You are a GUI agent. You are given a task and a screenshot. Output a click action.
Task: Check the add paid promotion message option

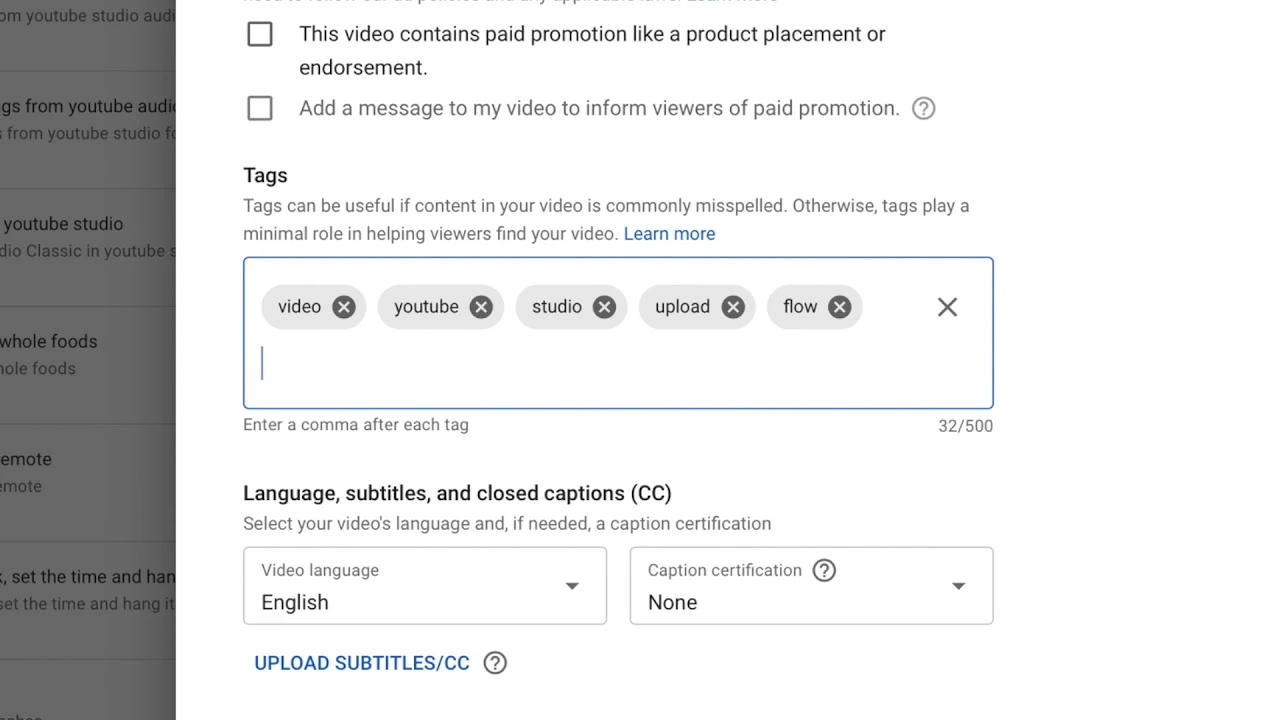[260, 108]
